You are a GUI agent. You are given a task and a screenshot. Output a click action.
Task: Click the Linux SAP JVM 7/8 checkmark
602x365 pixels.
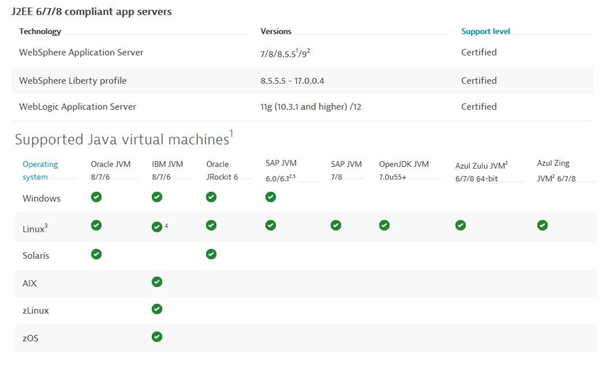tap(336, 225)
